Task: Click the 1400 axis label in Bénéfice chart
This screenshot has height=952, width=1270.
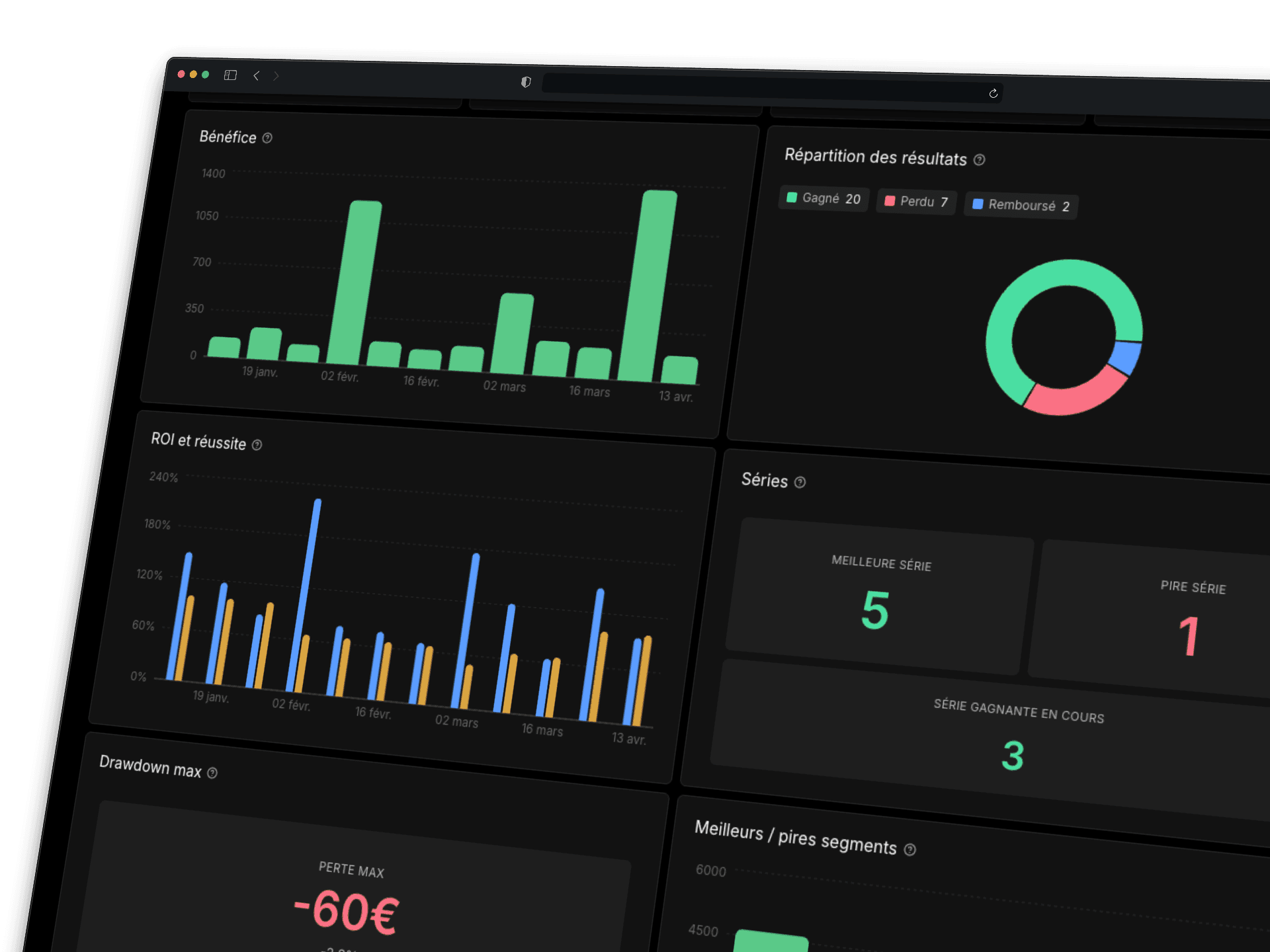Action: [x=214, y=173]
